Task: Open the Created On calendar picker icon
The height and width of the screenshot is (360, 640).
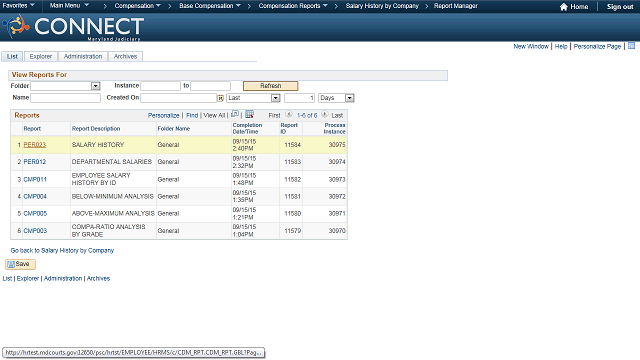Action: (220, 98)
